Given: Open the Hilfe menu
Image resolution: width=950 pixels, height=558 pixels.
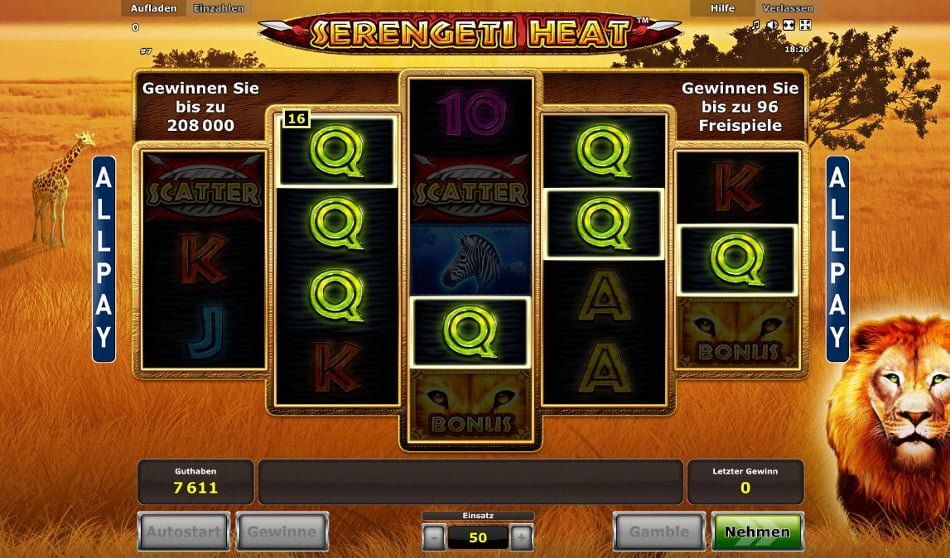Looking at the screenshot, I should (x=722, y=8).
